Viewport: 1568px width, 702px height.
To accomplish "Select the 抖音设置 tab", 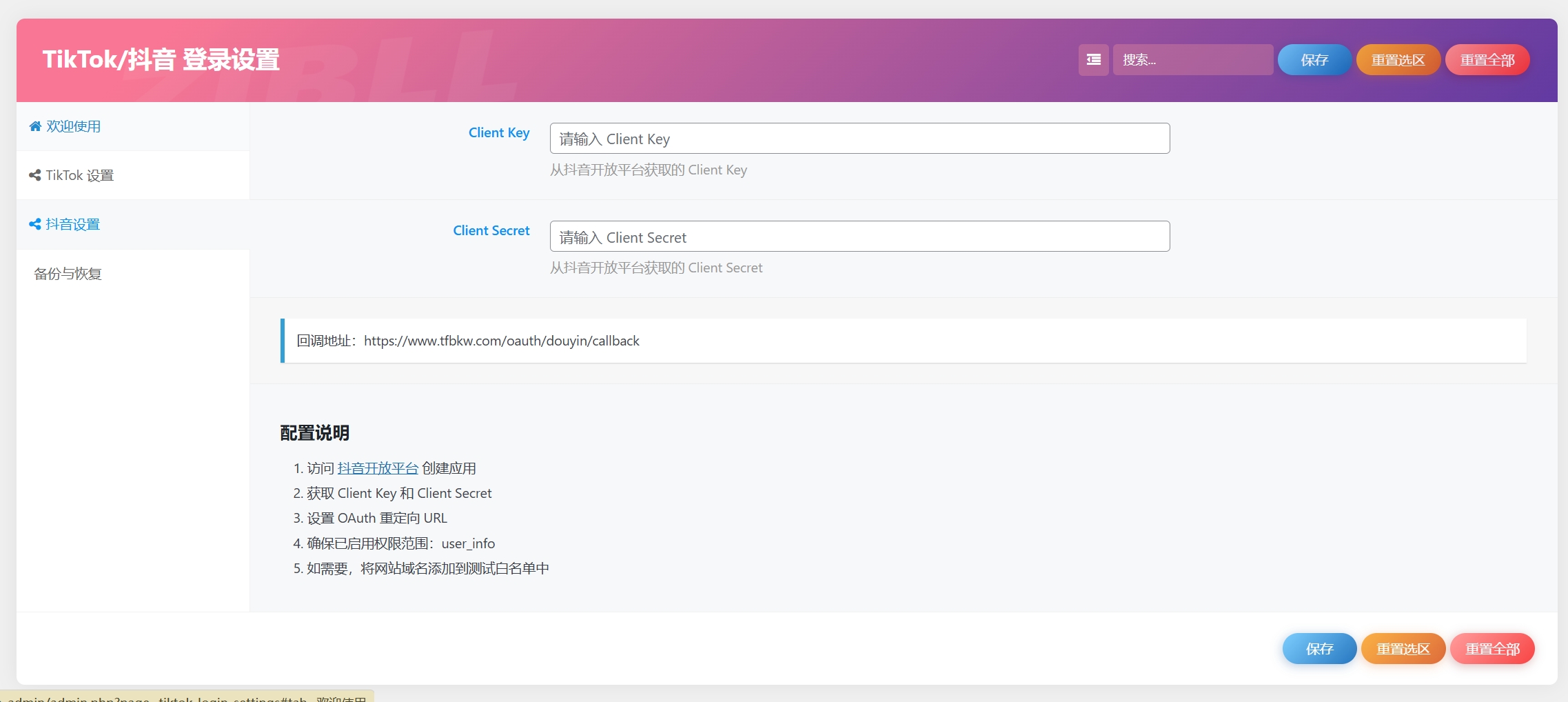I will pyautogui.click(x=133, y=224).
